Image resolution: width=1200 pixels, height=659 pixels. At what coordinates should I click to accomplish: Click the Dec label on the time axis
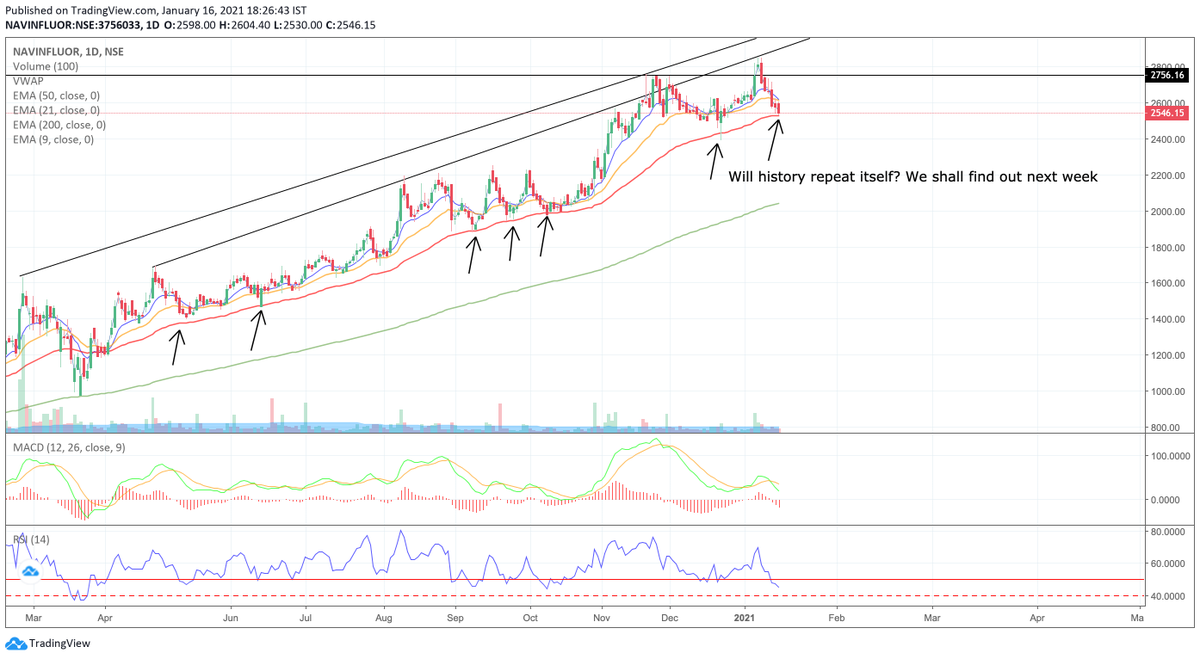pos(670,619)
